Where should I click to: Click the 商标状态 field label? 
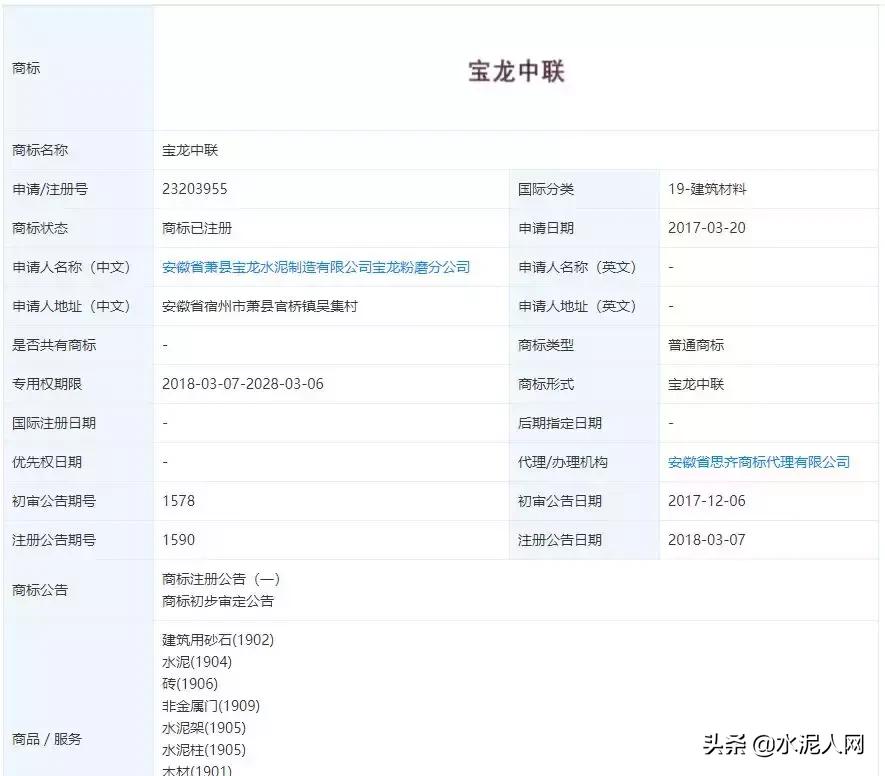(40, 228)
